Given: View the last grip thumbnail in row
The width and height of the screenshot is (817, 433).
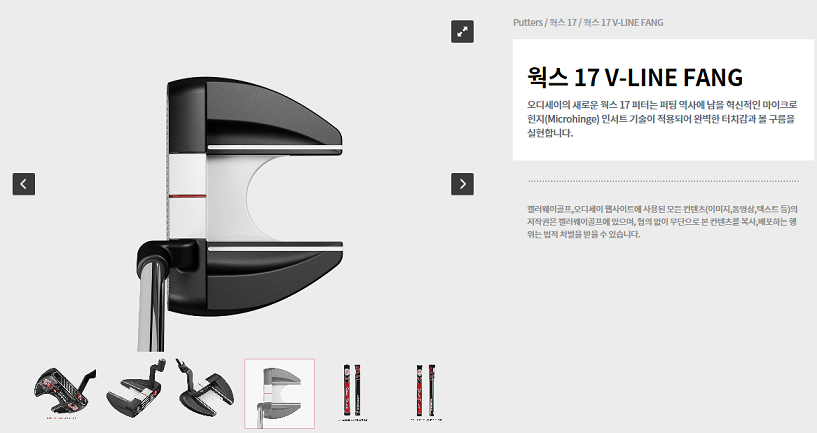Looking at the screenshot, I should (426, 393).
